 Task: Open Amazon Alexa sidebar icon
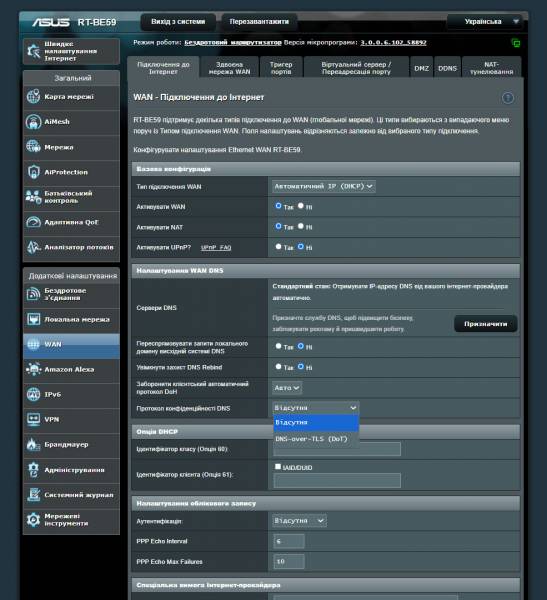click(33, 369)
